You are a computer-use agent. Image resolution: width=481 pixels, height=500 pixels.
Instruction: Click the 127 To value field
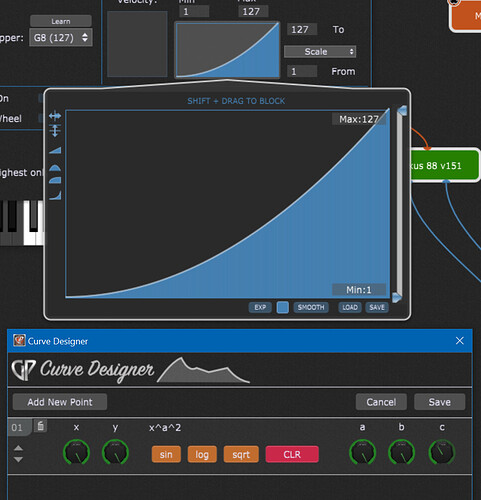(302, 30)
